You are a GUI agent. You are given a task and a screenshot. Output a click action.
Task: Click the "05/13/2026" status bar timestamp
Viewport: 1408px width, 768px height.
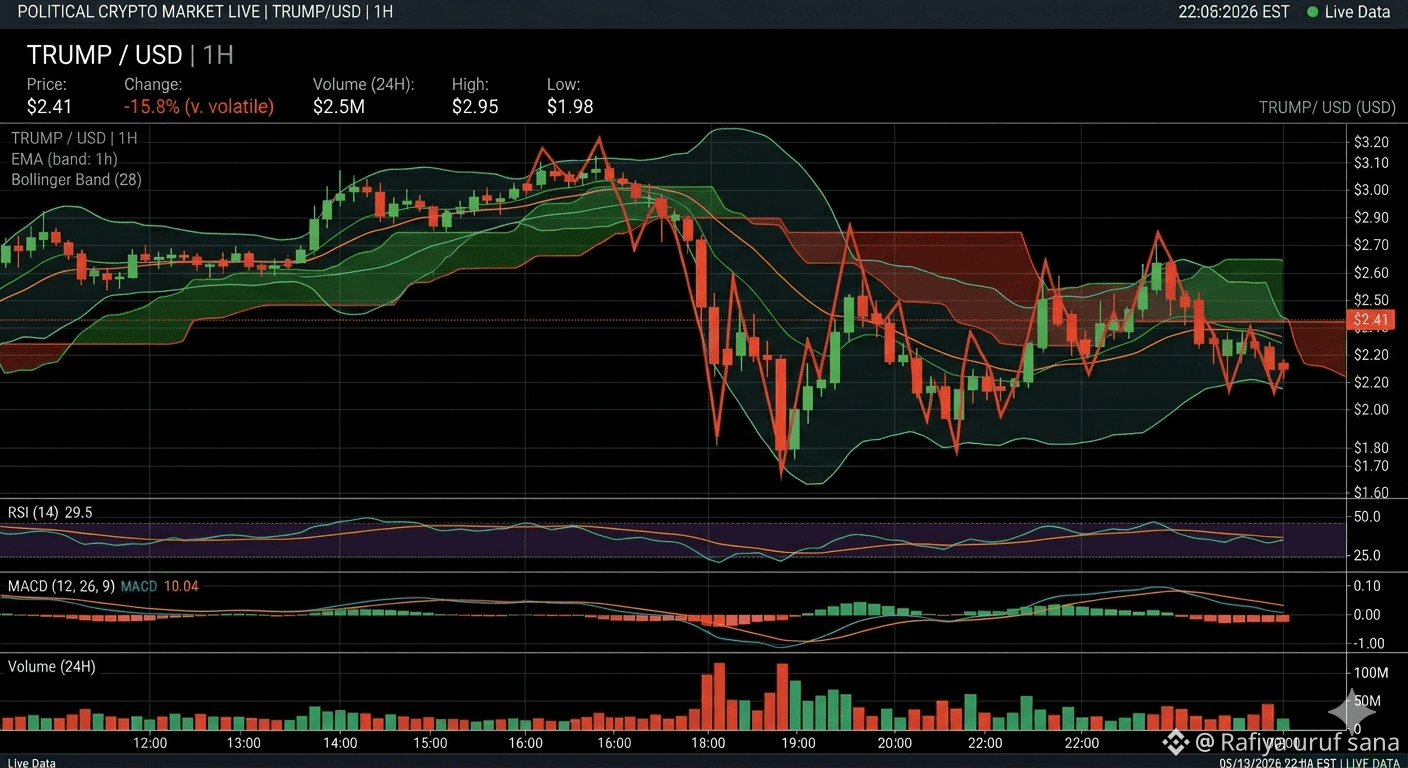coord(1250,763)
